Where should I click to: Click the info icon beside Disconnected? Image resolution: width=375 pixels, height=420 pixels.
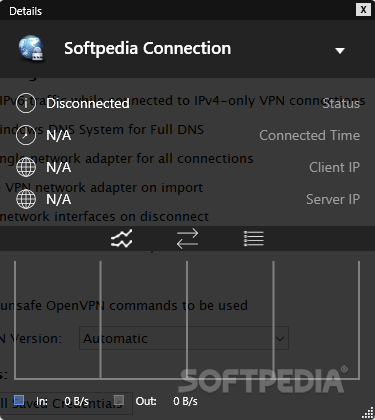[26, 103]
